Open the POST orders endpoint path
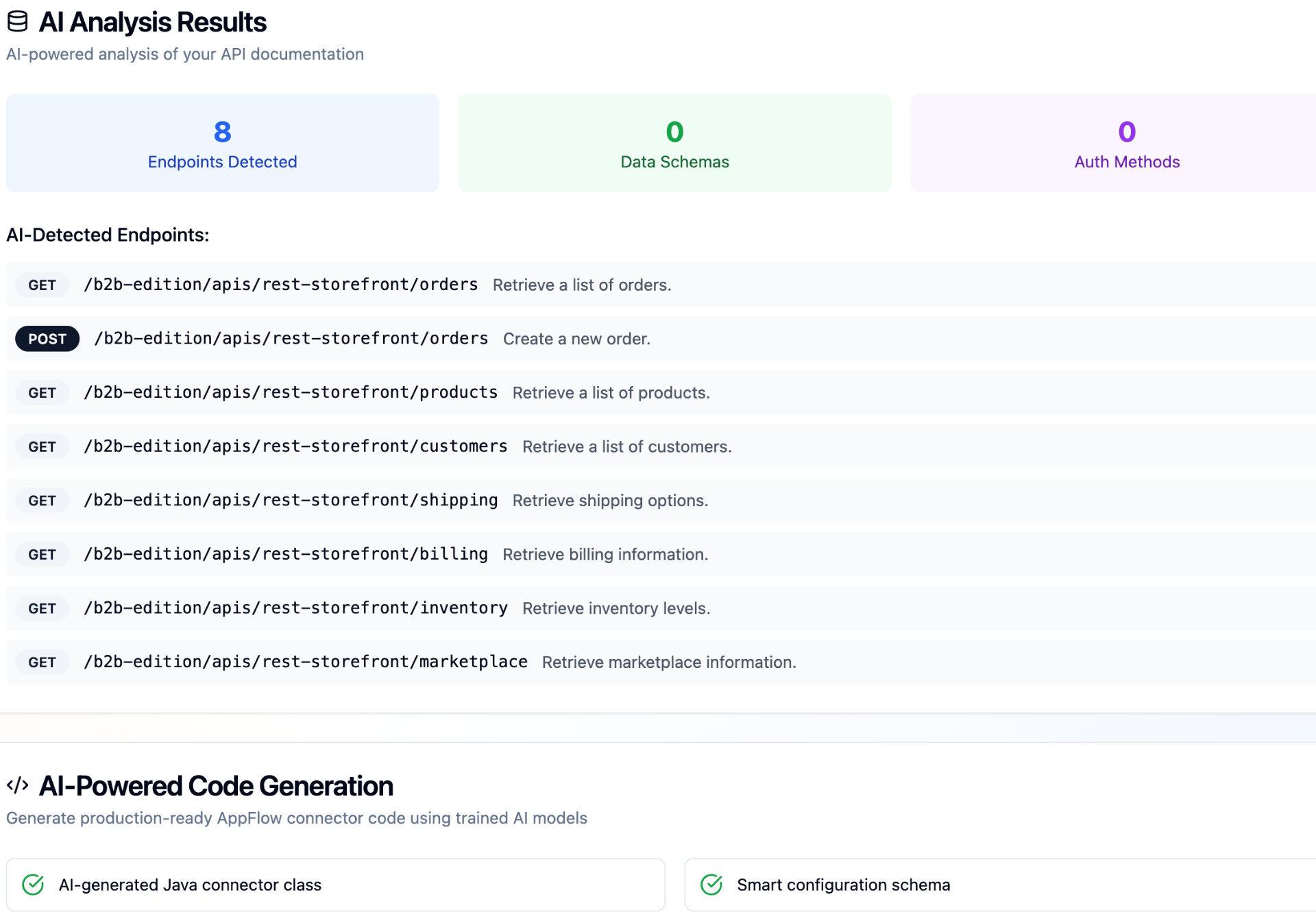 pyautogui.click(x=291, y=339)
